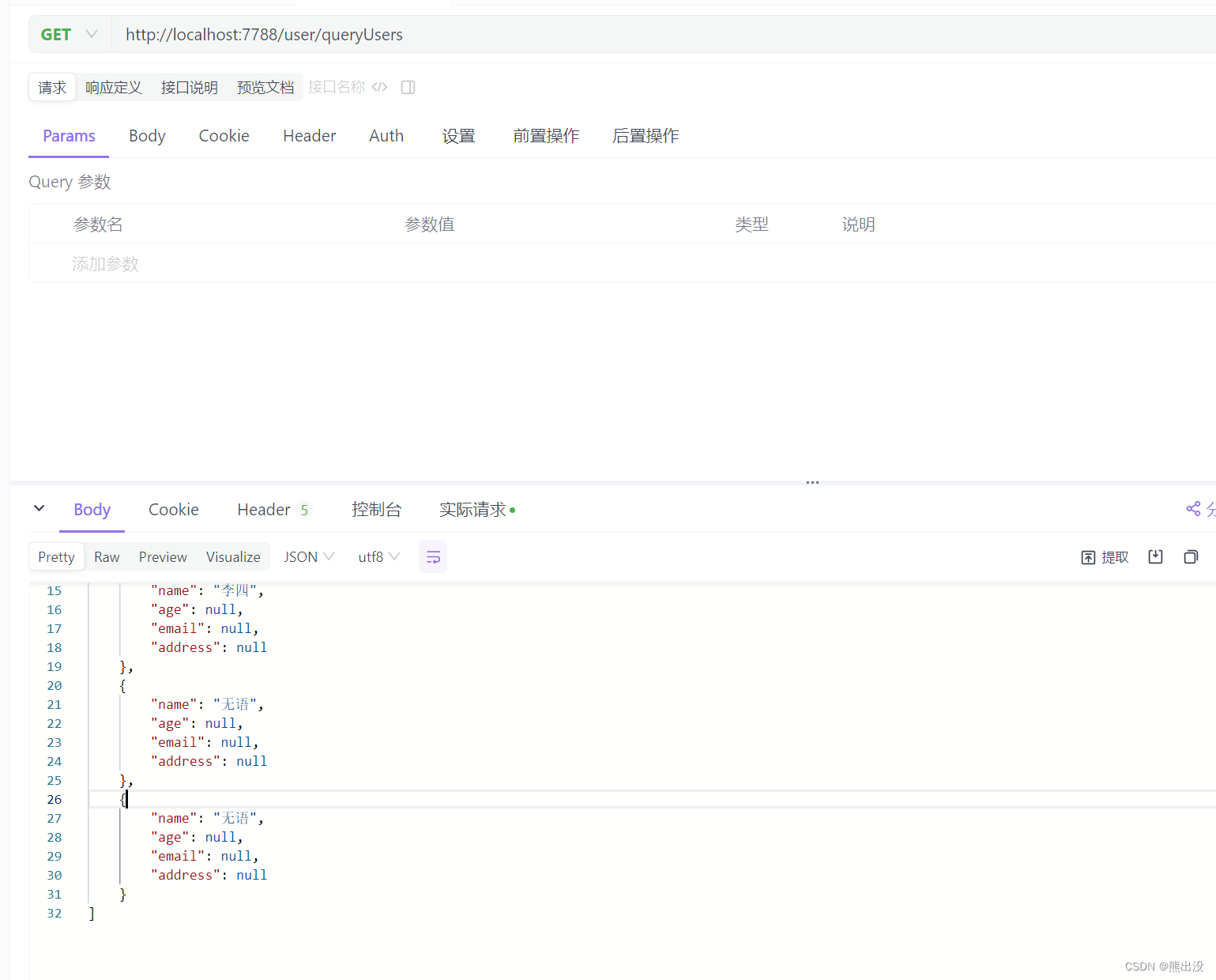This screenshot has width=1216, height=980.
Task: Click the request URL field
Action: tap(664, 35)
